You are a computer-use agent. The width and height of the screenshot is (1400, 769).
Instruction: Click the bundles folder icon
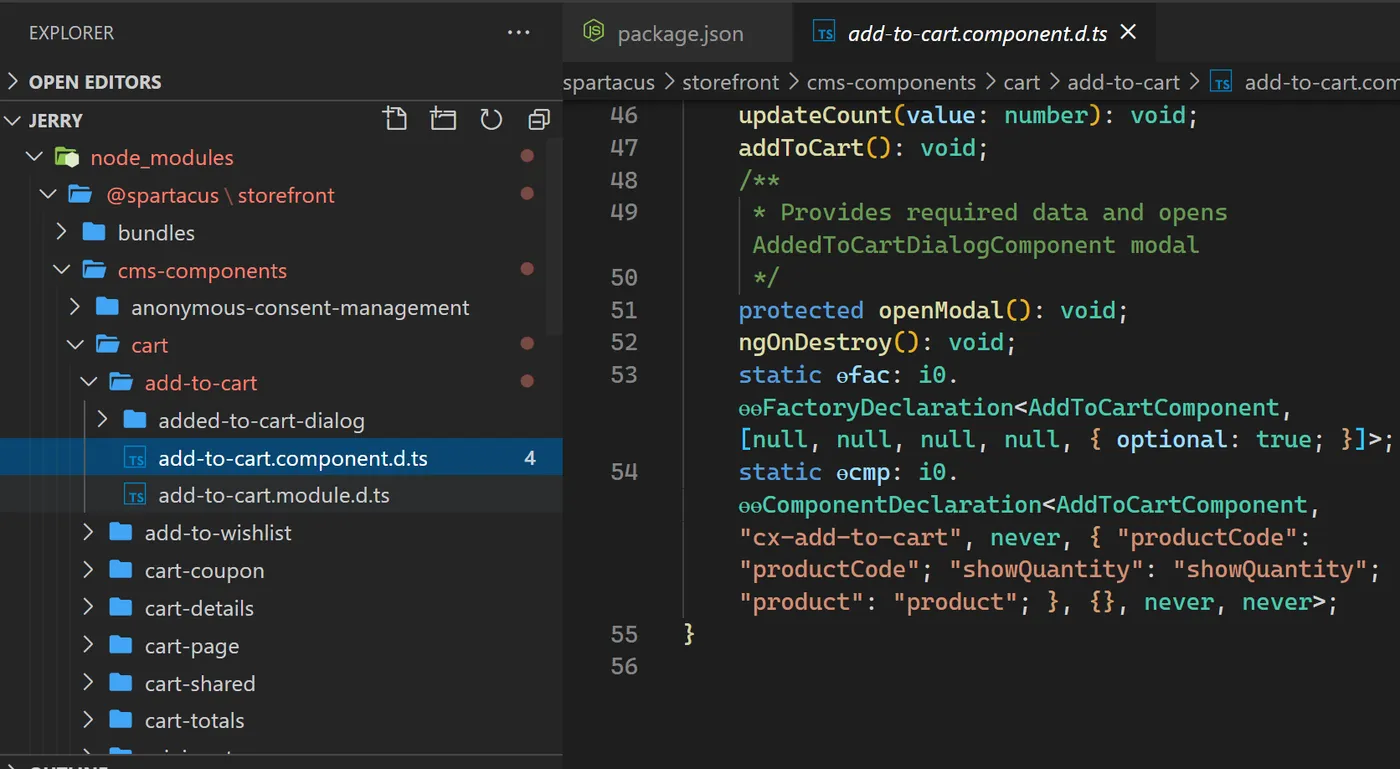[94, 232]
